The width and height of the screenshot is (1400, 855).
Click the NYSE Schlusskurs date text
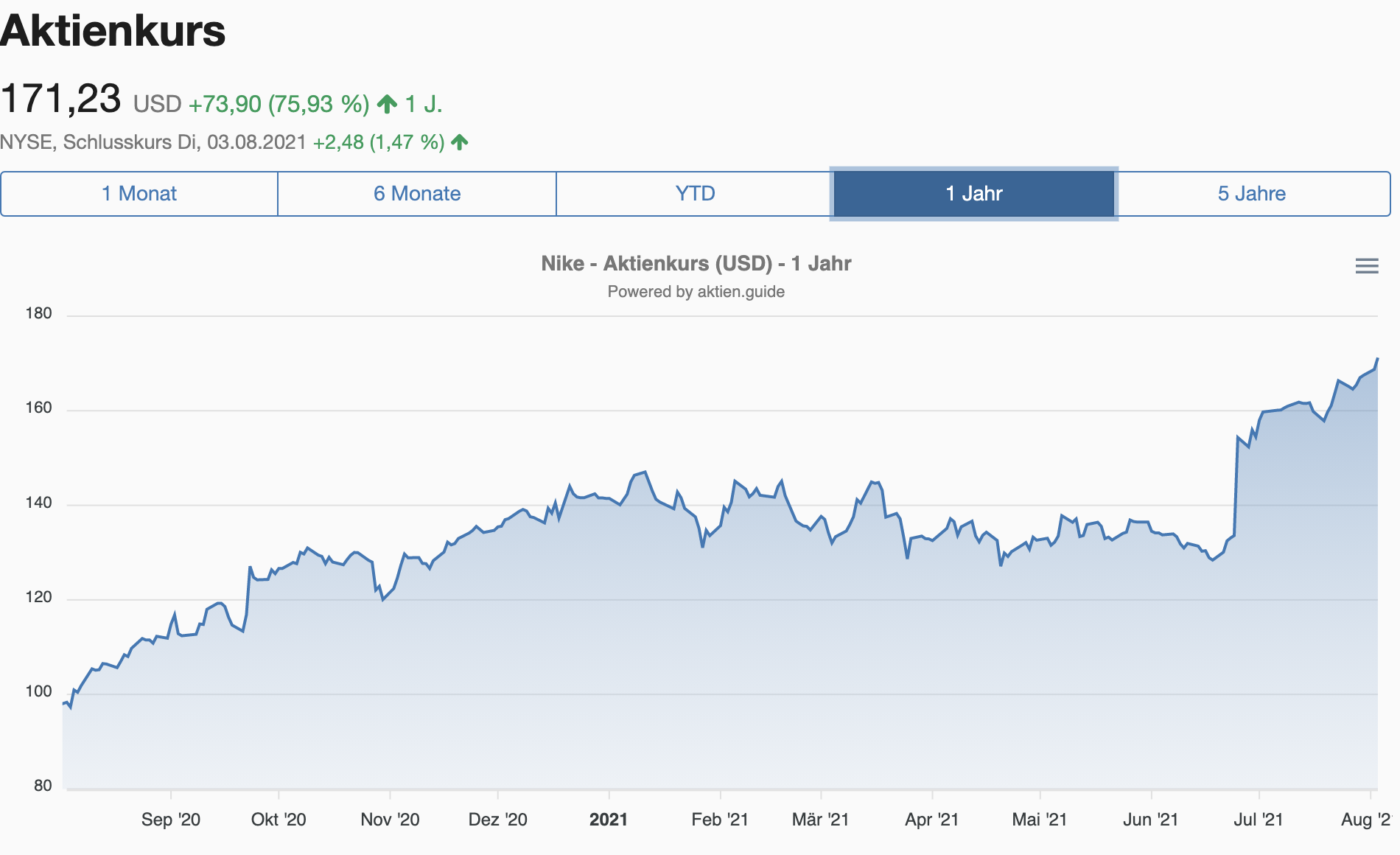point(153,142)
